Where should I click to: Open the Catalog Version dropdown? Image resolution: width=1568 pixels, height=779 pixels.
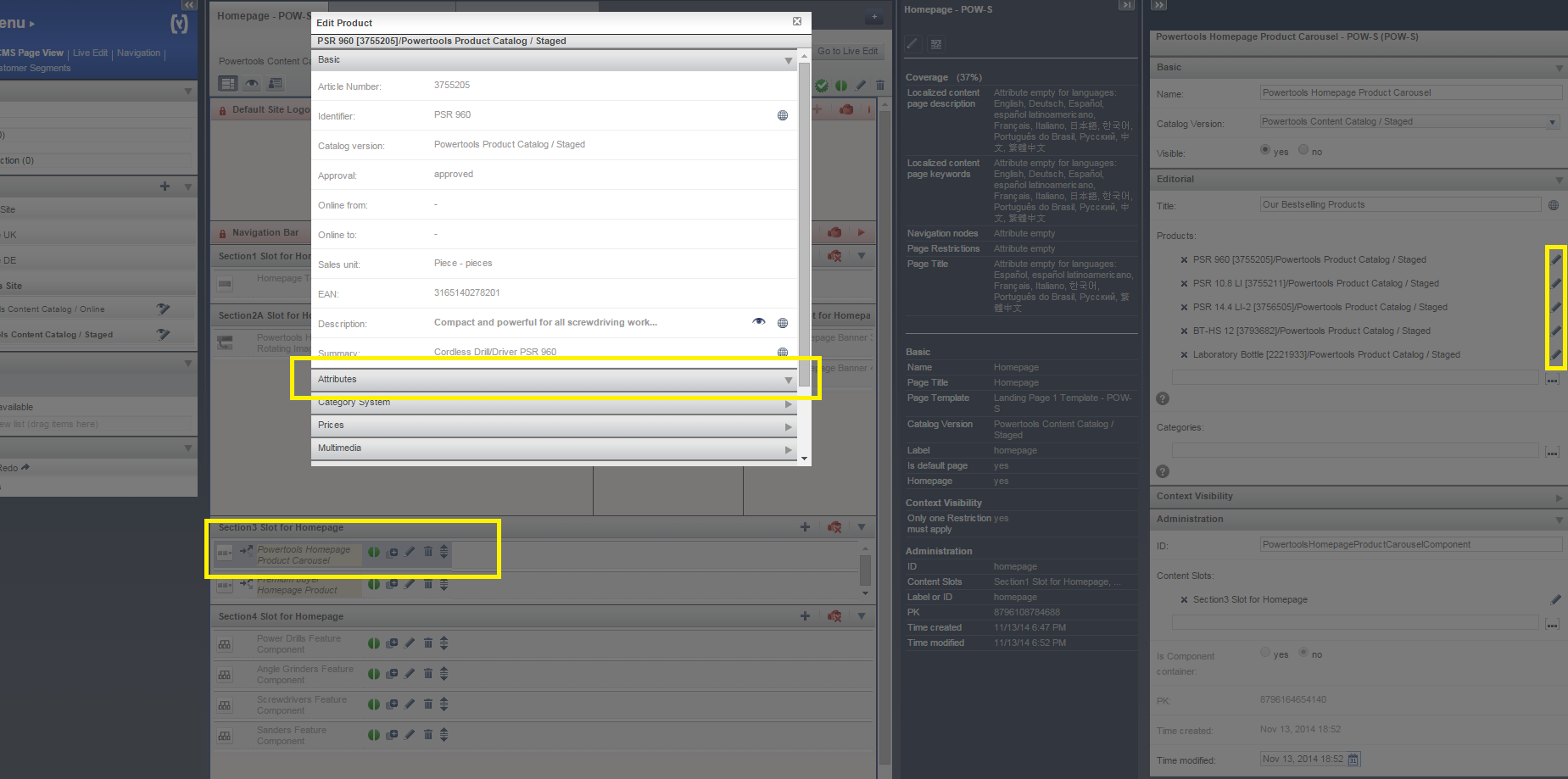tap(1553, 122)
